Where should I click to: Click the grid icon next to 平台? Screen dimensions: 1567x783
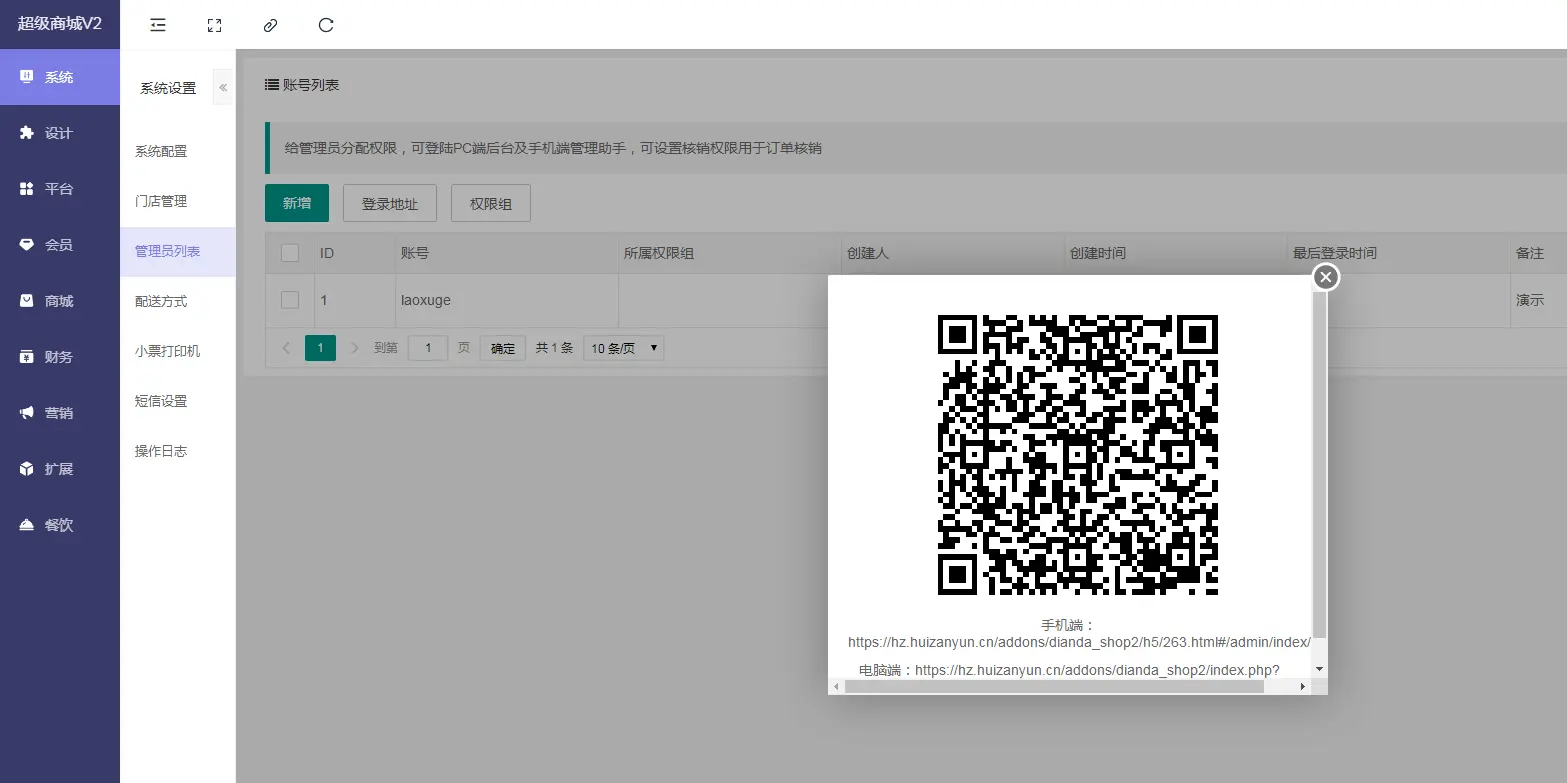27,189
